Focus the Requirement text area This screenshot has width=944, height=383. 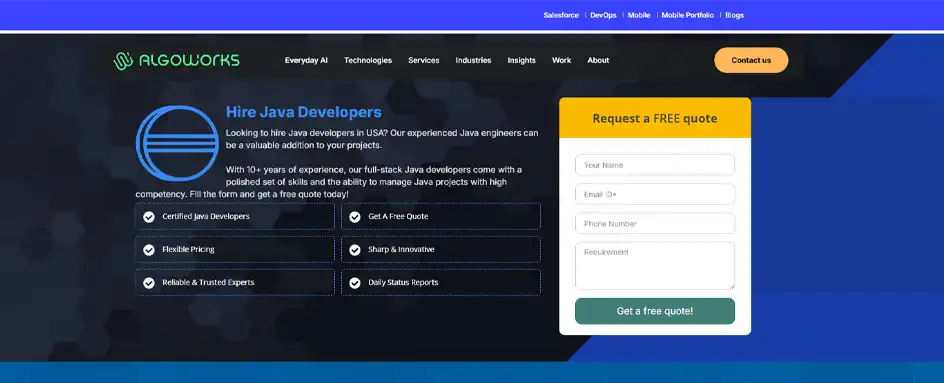(655, 266)
